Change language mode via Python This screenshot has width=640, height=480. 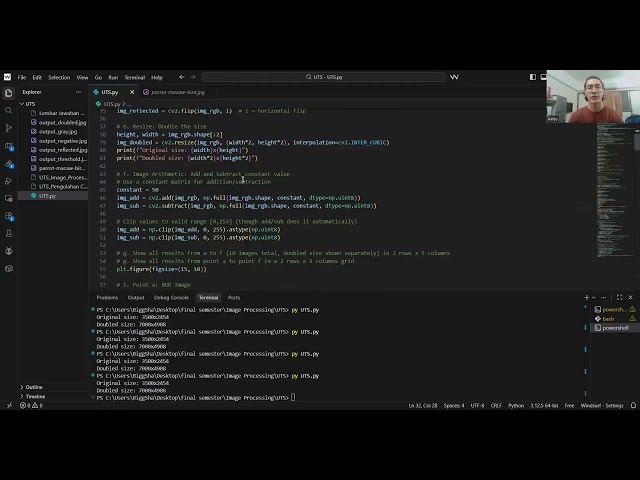point(516,405)
